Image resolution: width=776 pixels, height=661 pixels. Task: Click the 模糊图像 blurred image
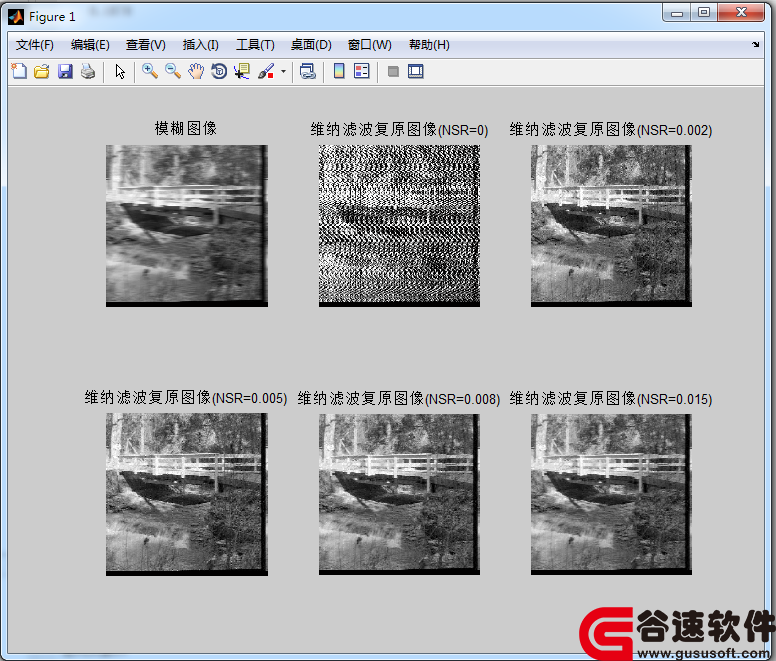[187, 226]
